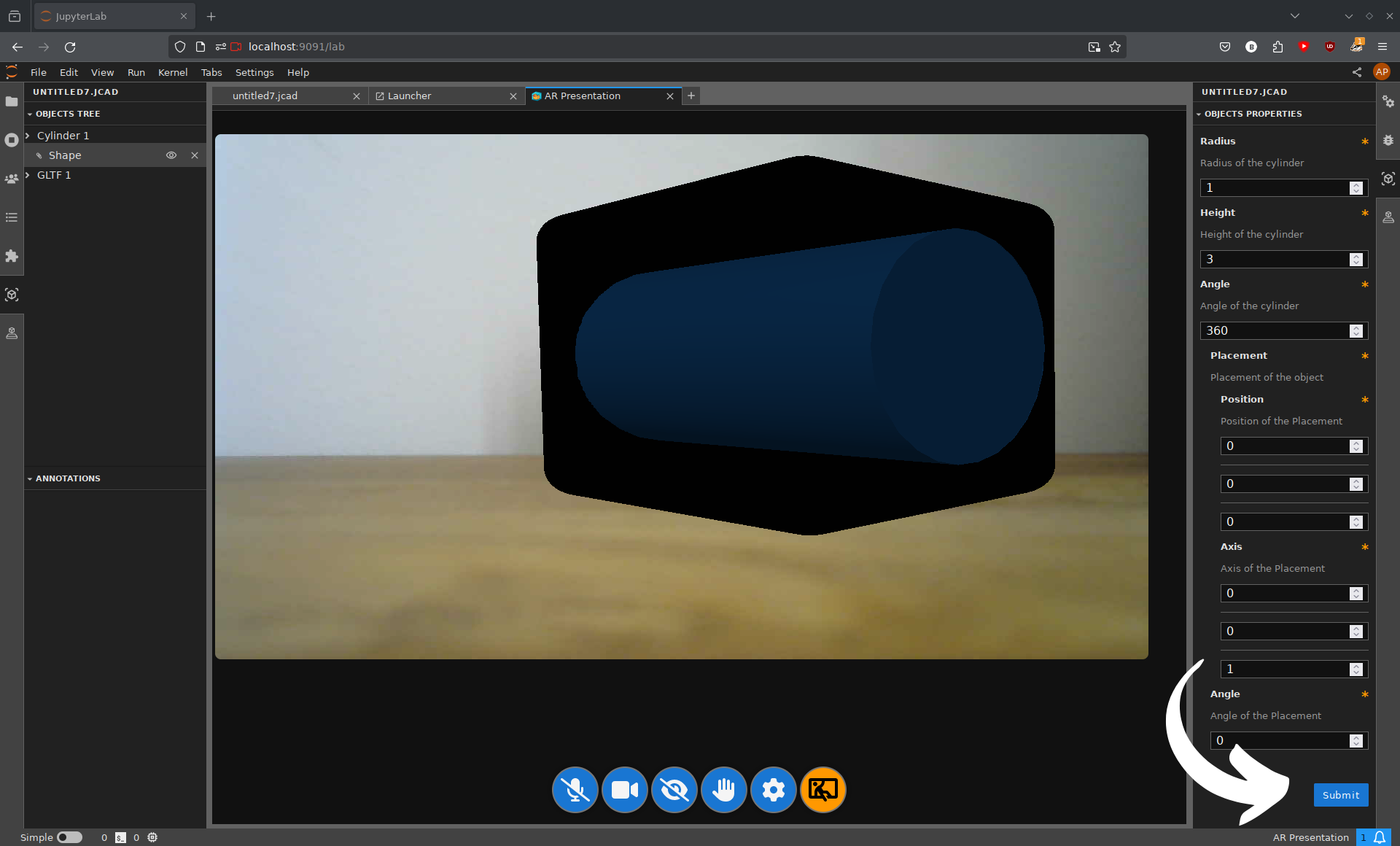Open the Kernel menu

pyautogui.click(x=172, y=72)
